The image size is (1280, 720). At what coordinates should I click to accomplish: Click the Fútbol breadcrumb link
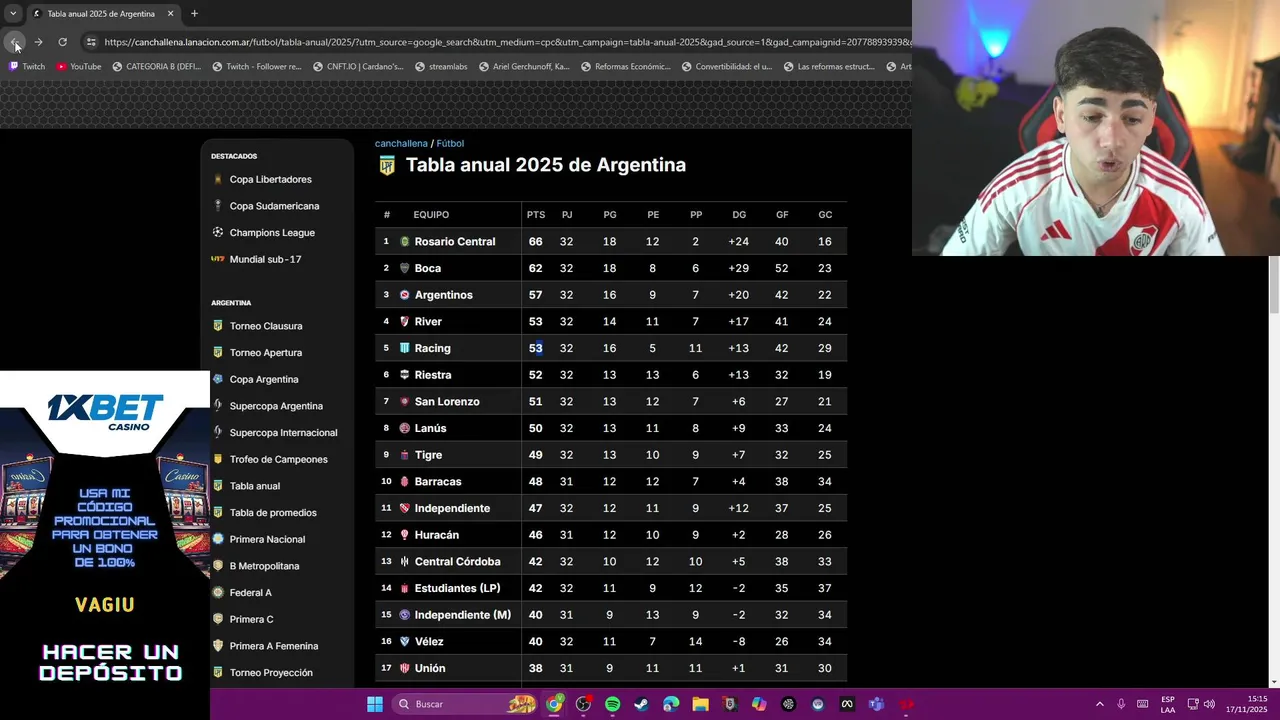450,144
